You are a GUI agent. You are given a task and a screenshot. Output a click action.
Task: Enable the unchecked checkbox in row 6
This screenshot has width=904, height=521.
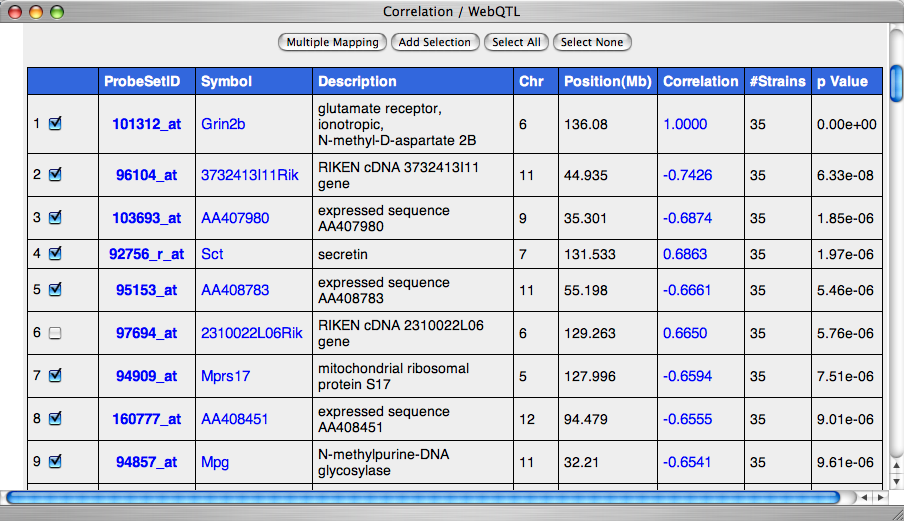point(55,334)
